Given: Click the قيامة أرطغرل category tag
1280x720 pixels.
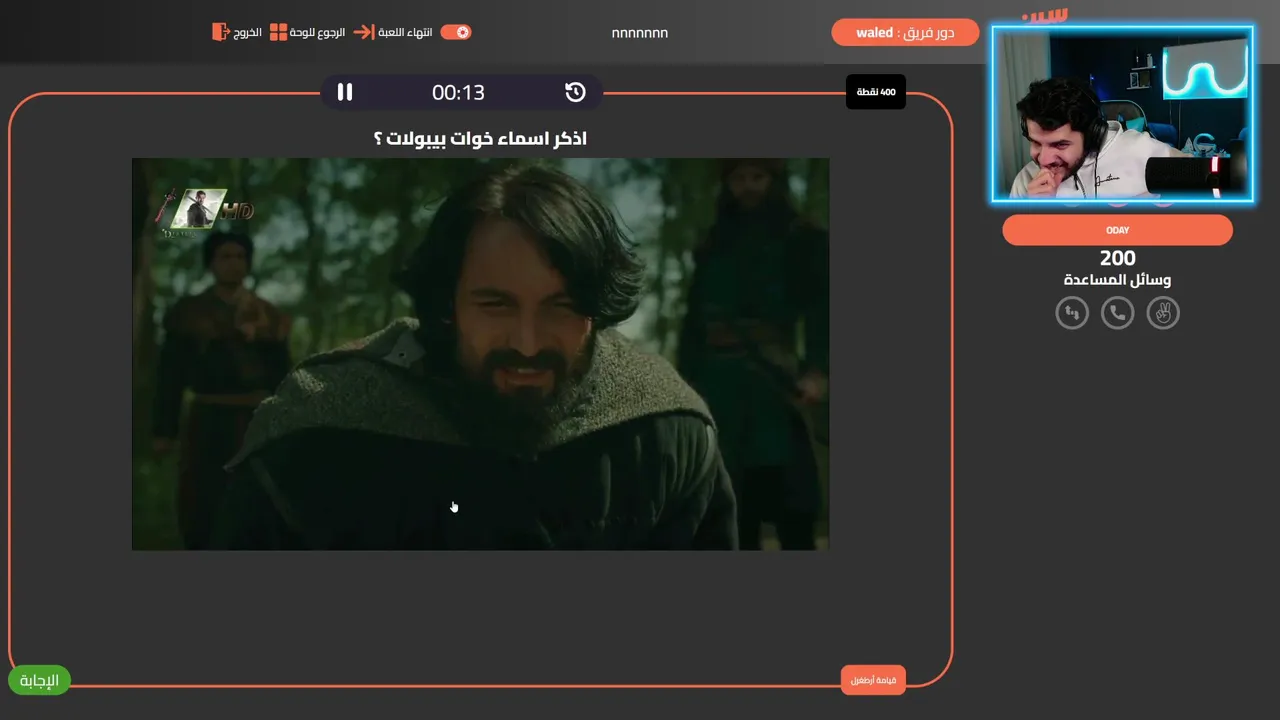Looking at the screenshot, I should coord(874,680).
